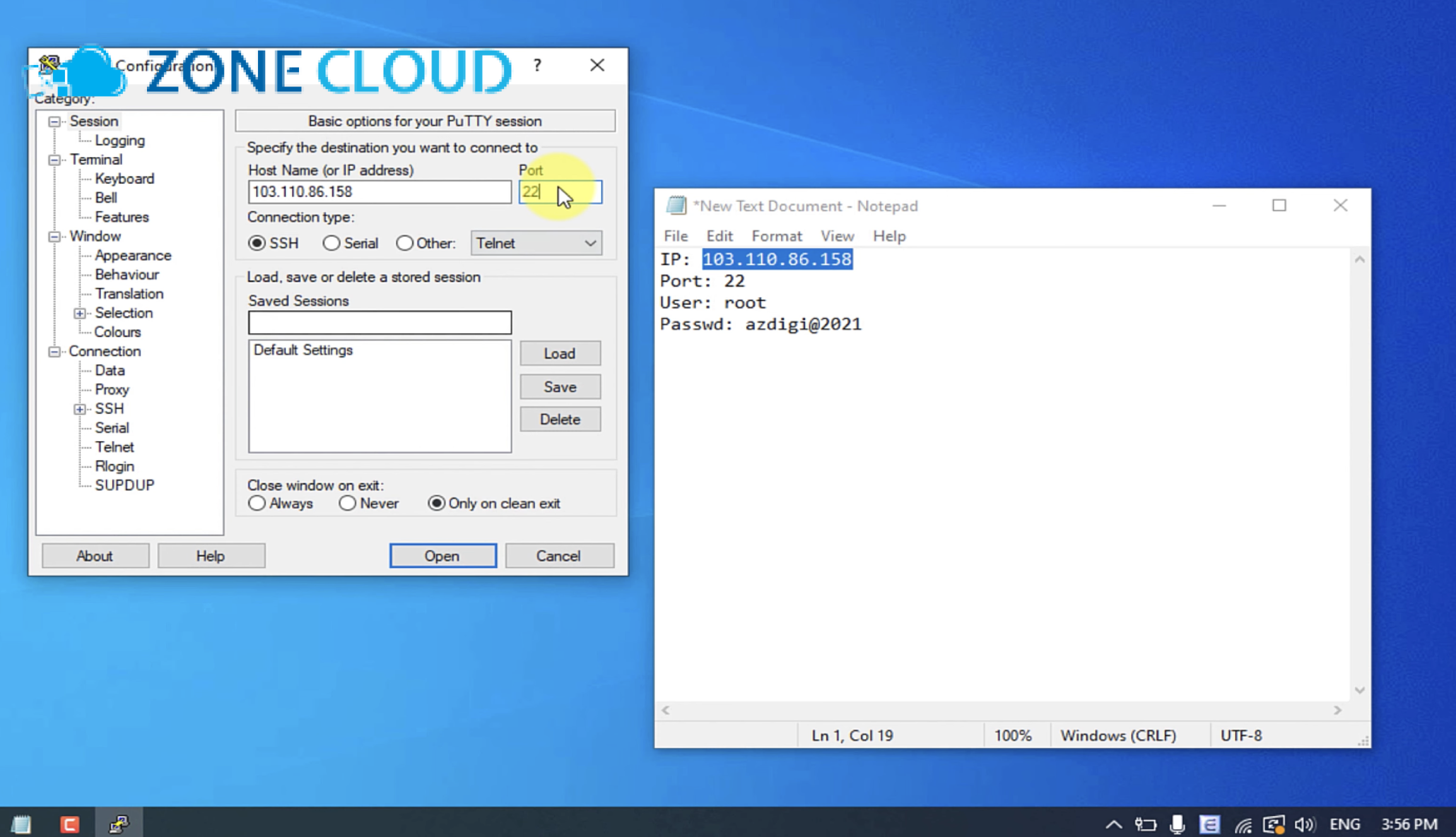Load the selected saved session
The height and width of the screenshot is (837, 1456).
[x=560, y=353]
